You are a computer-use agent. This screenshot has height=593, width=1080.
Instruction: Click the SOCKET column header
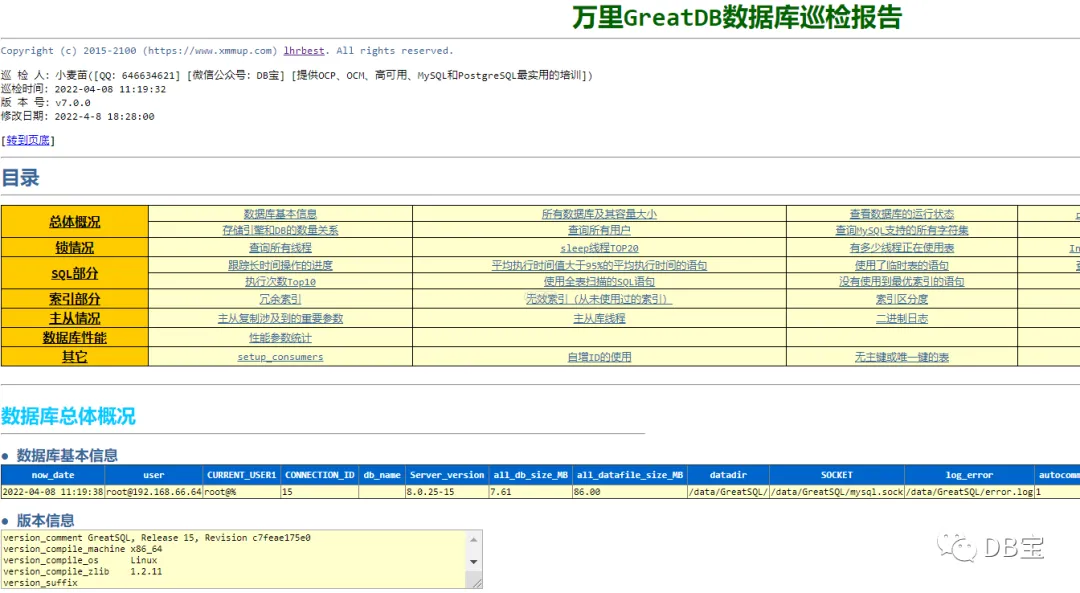tap(837, 475)
